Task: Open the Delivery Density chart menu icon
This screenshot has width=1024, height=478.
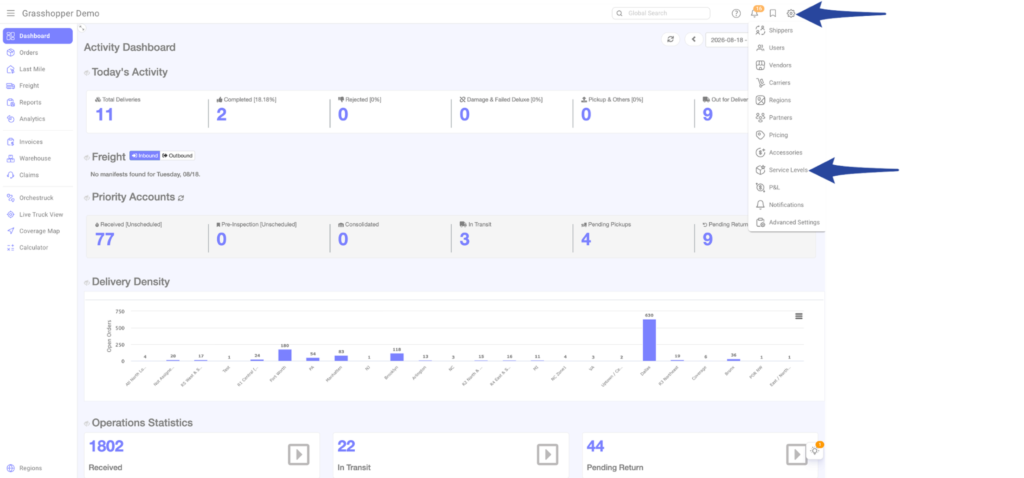Action: 799,316
